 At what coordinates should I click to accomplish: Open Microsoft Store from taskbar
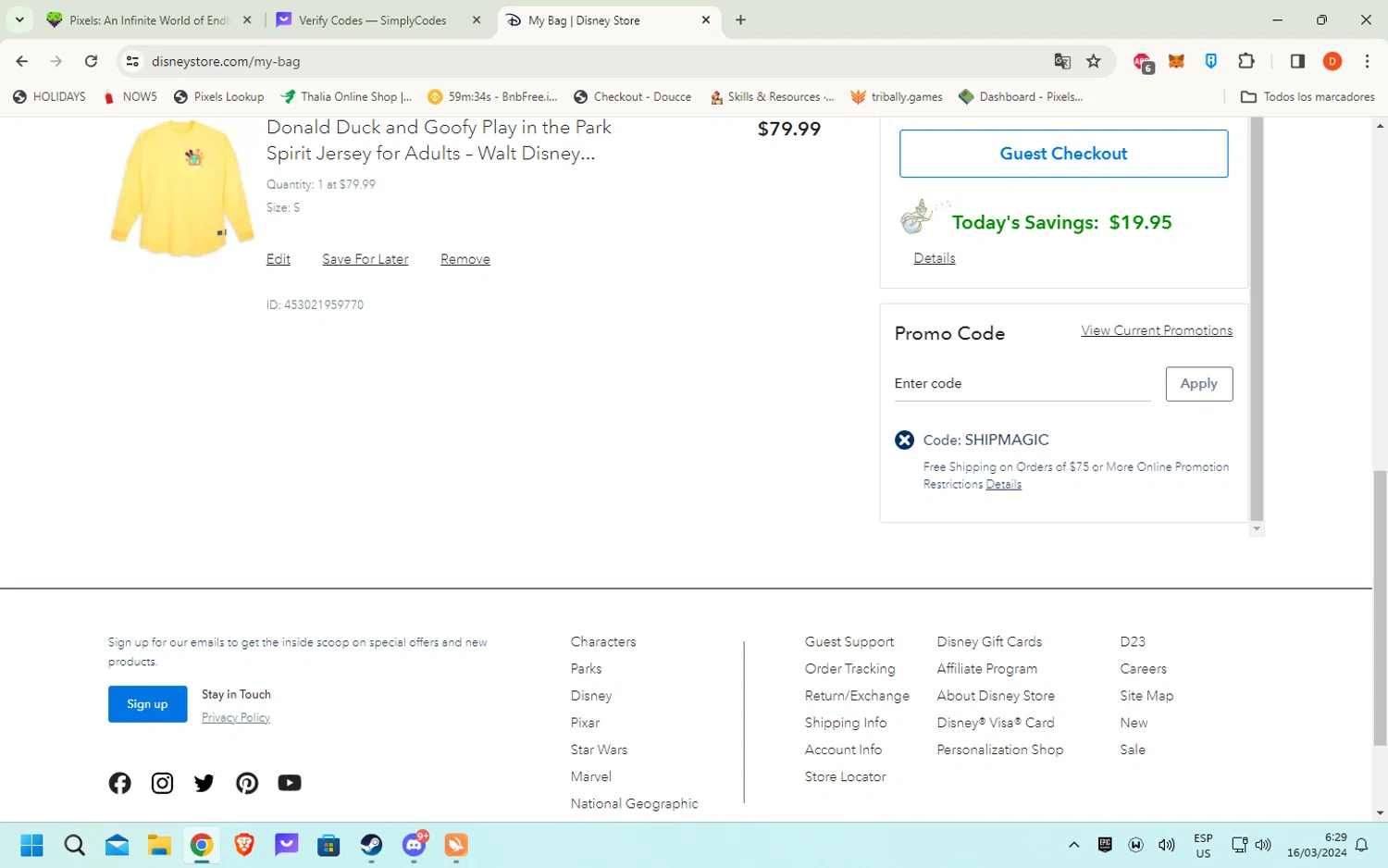328,845
